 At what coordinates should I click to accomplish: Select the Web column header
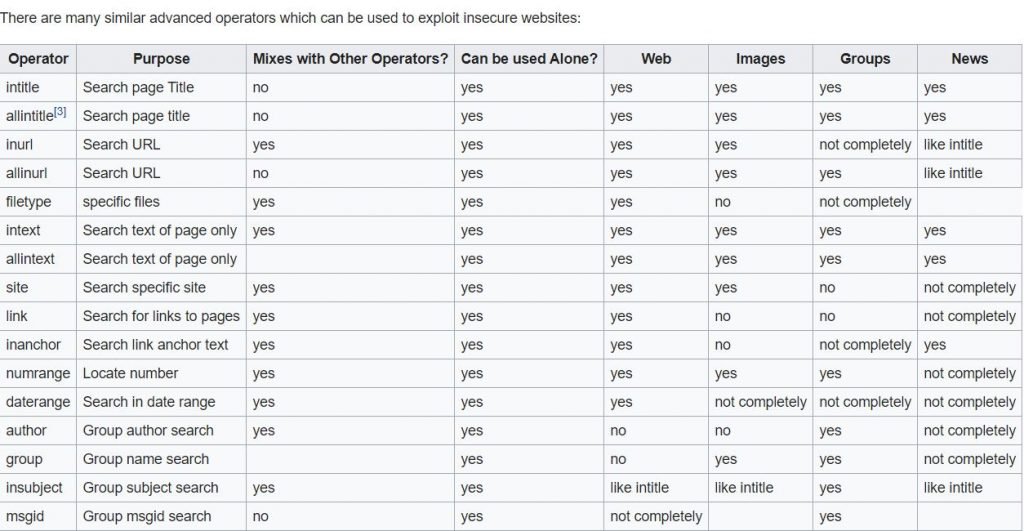coord(656,59)
